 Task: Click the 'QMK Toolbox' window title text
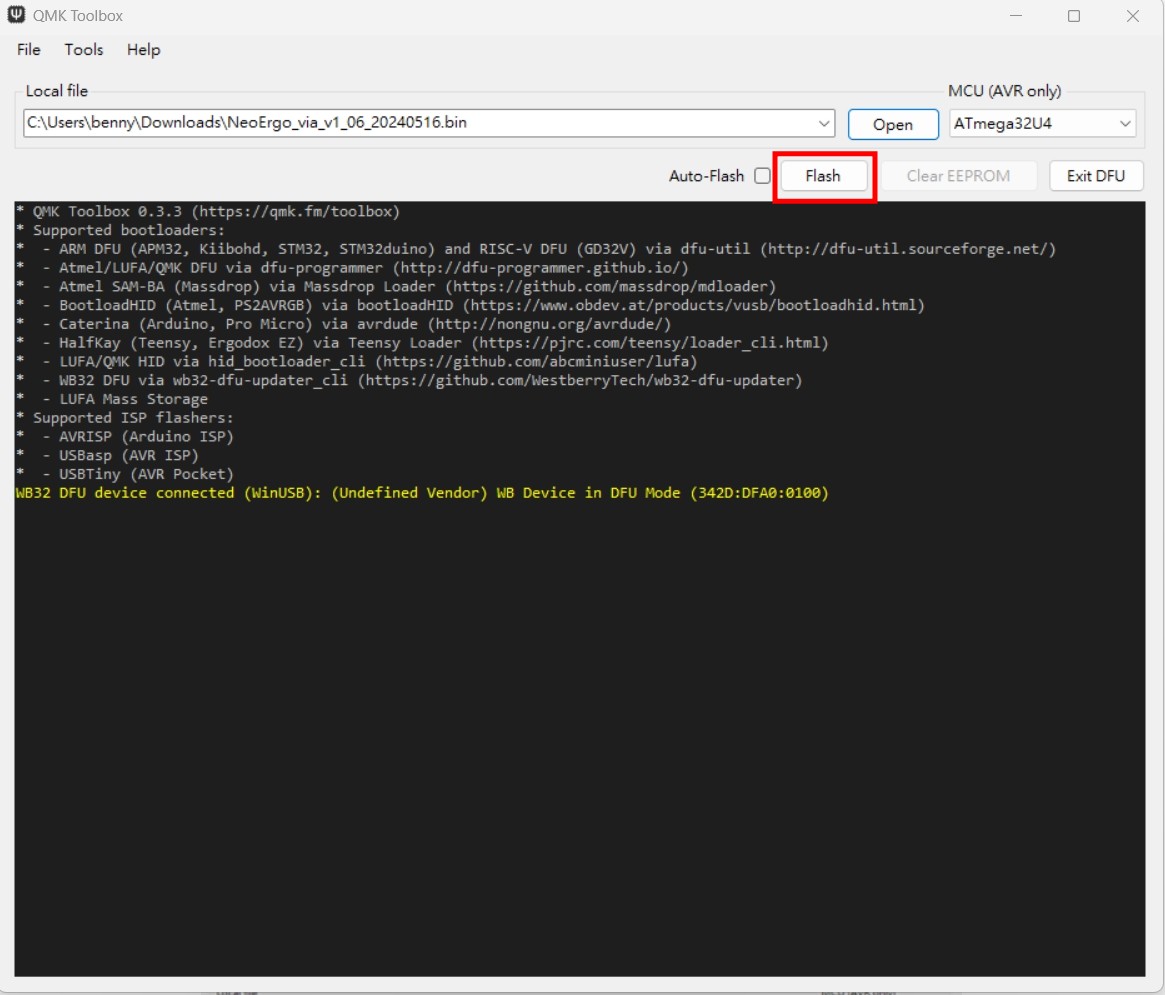click(x=78, y=16)
